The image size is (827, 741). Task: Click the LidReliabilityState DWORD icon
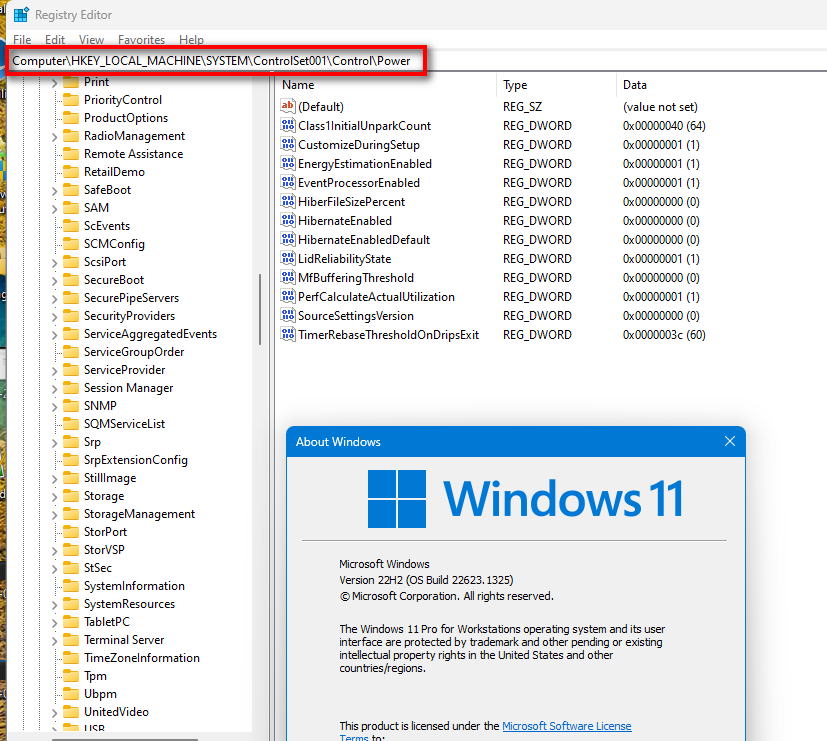point(287,258)
